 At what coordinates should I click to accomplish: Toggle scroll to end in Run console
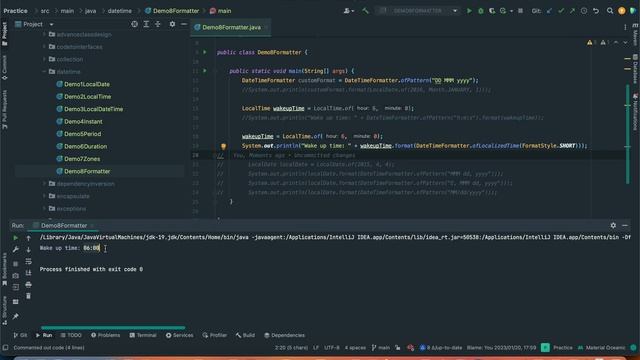[28, 273]
